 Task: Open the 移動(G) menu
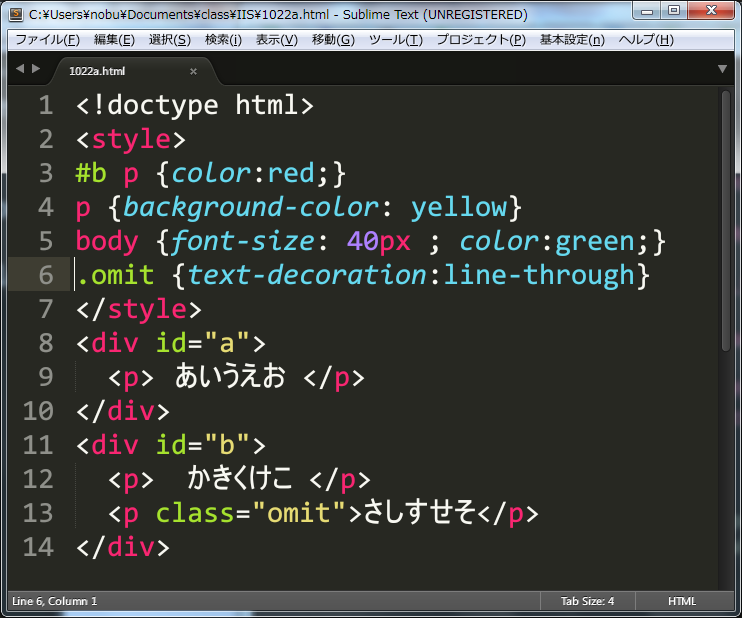pyautogui.click(x=333, y=40)
